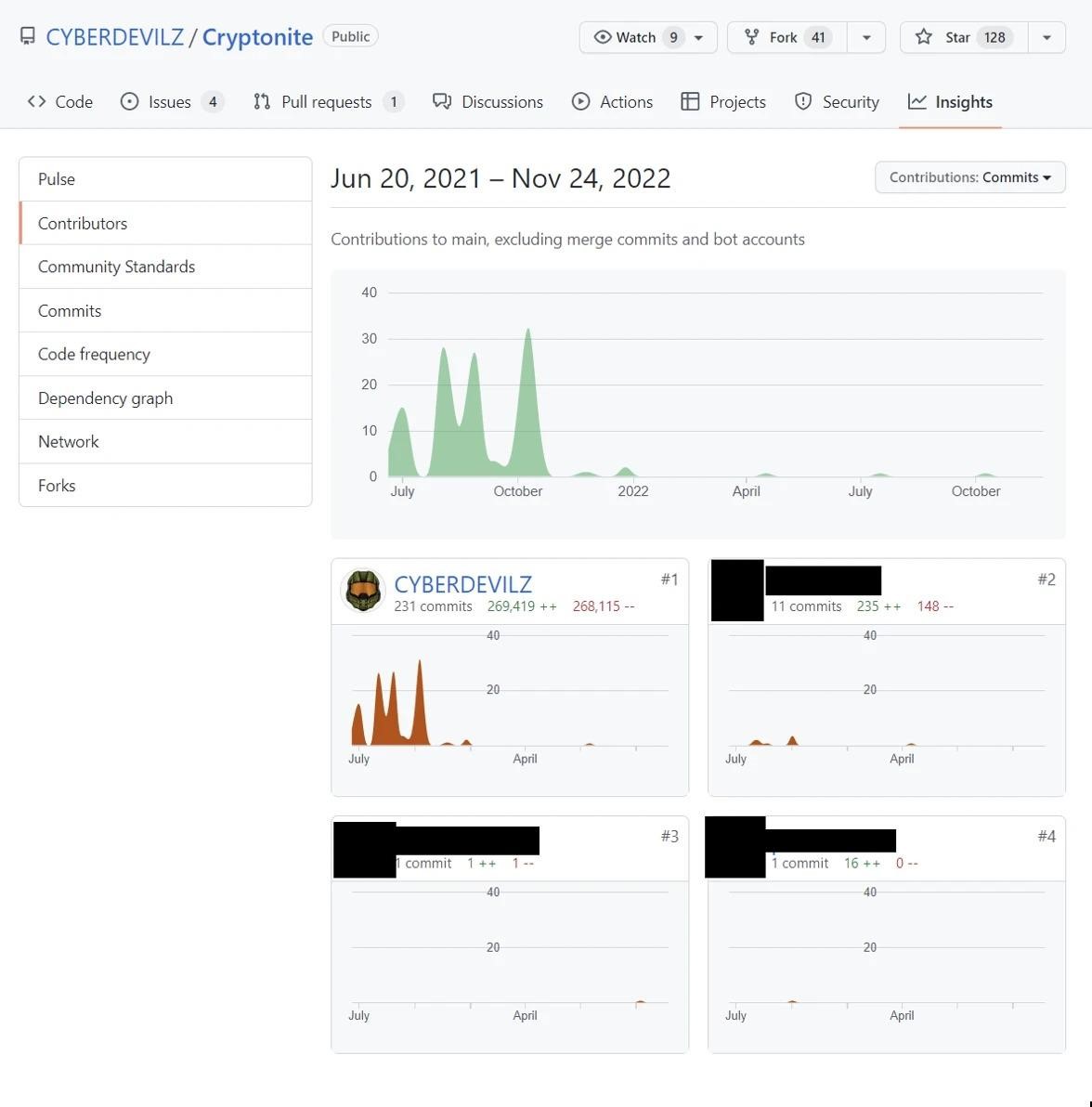Click the #1 rank anchor
This screenshot has width=1092, height=1107.
(x=669, y=580)
